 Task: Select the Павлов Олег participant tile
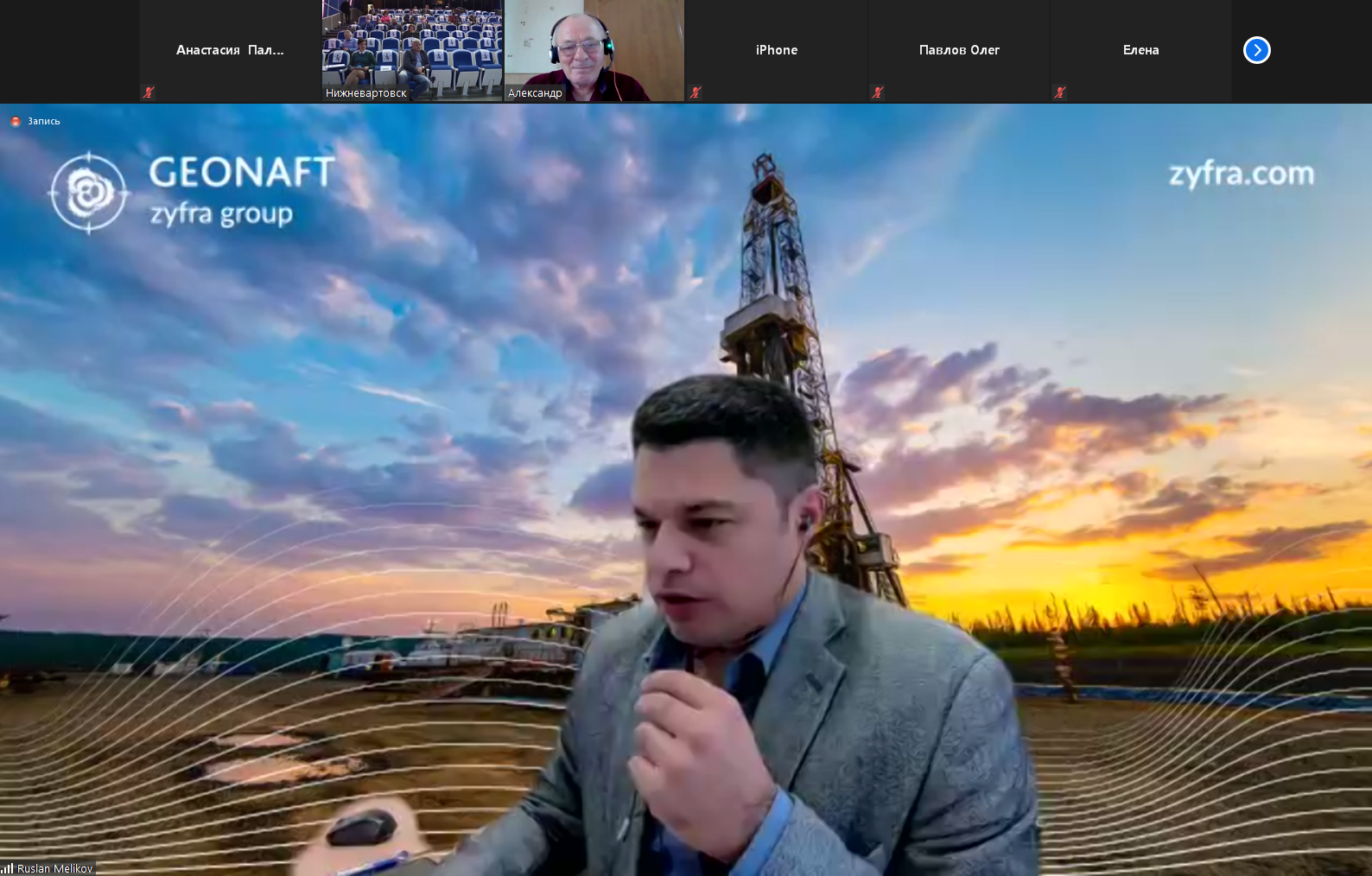959,50
